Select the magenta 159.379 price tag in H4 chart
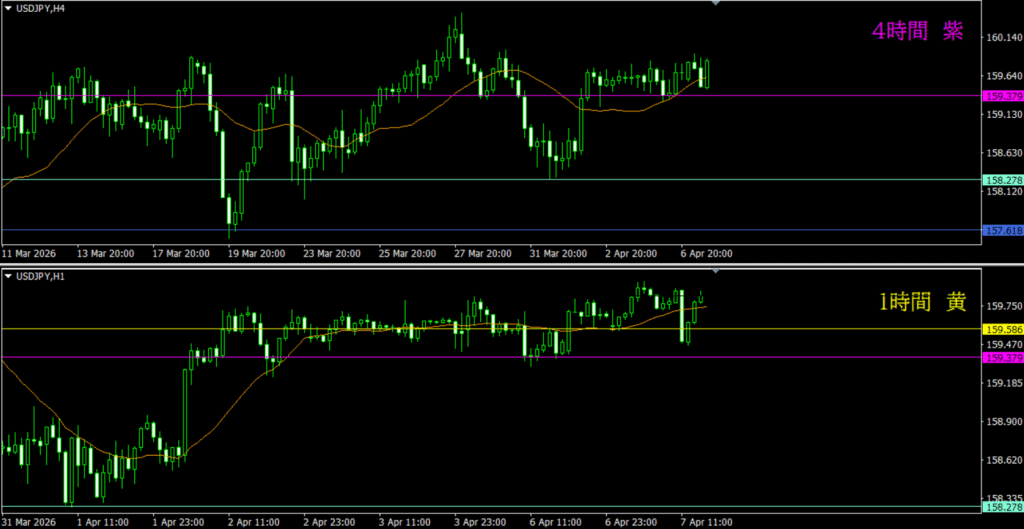1024x529 pixels. coord(1002,96)
